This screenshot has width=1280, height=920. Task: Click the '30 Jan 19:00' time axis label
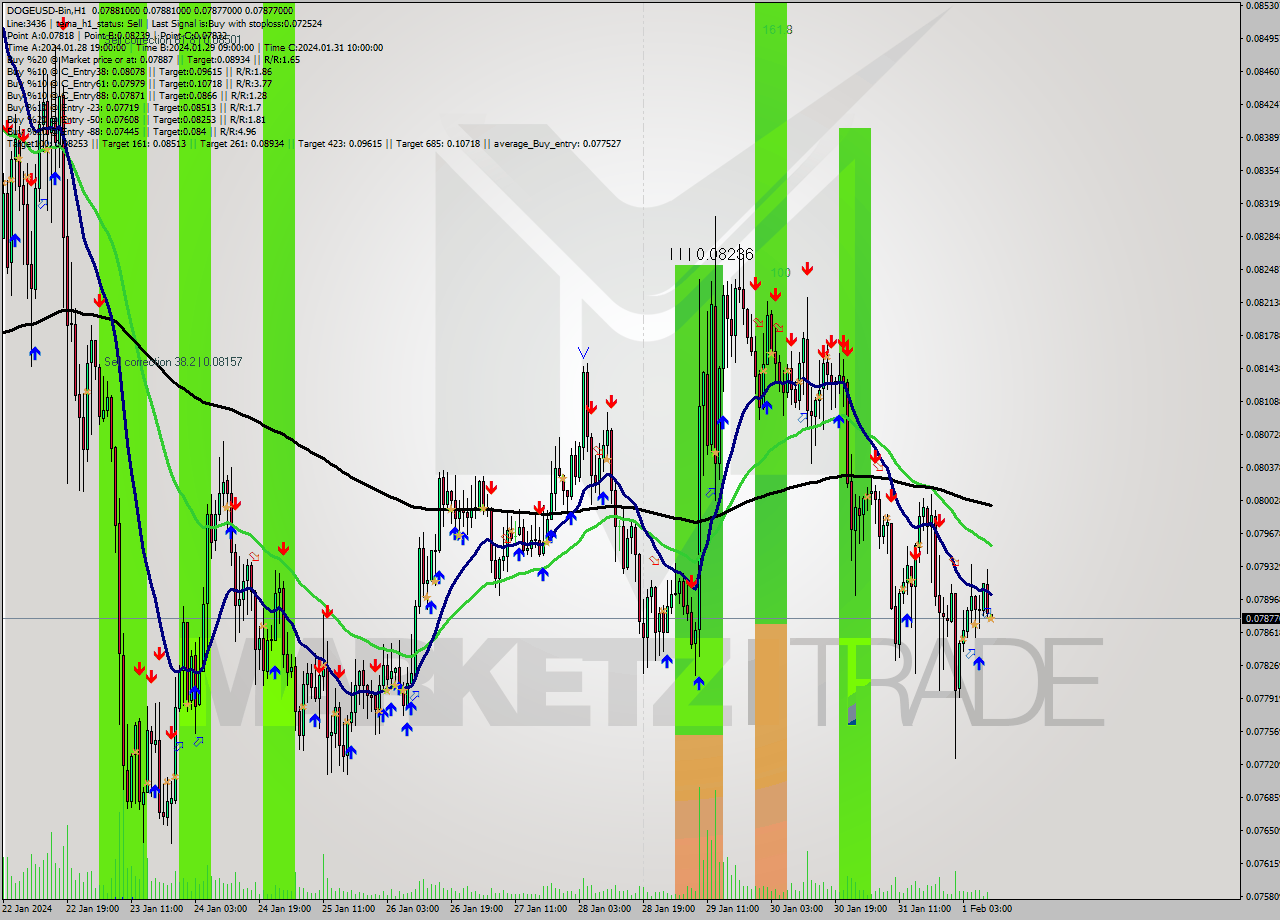click(860, 909)
